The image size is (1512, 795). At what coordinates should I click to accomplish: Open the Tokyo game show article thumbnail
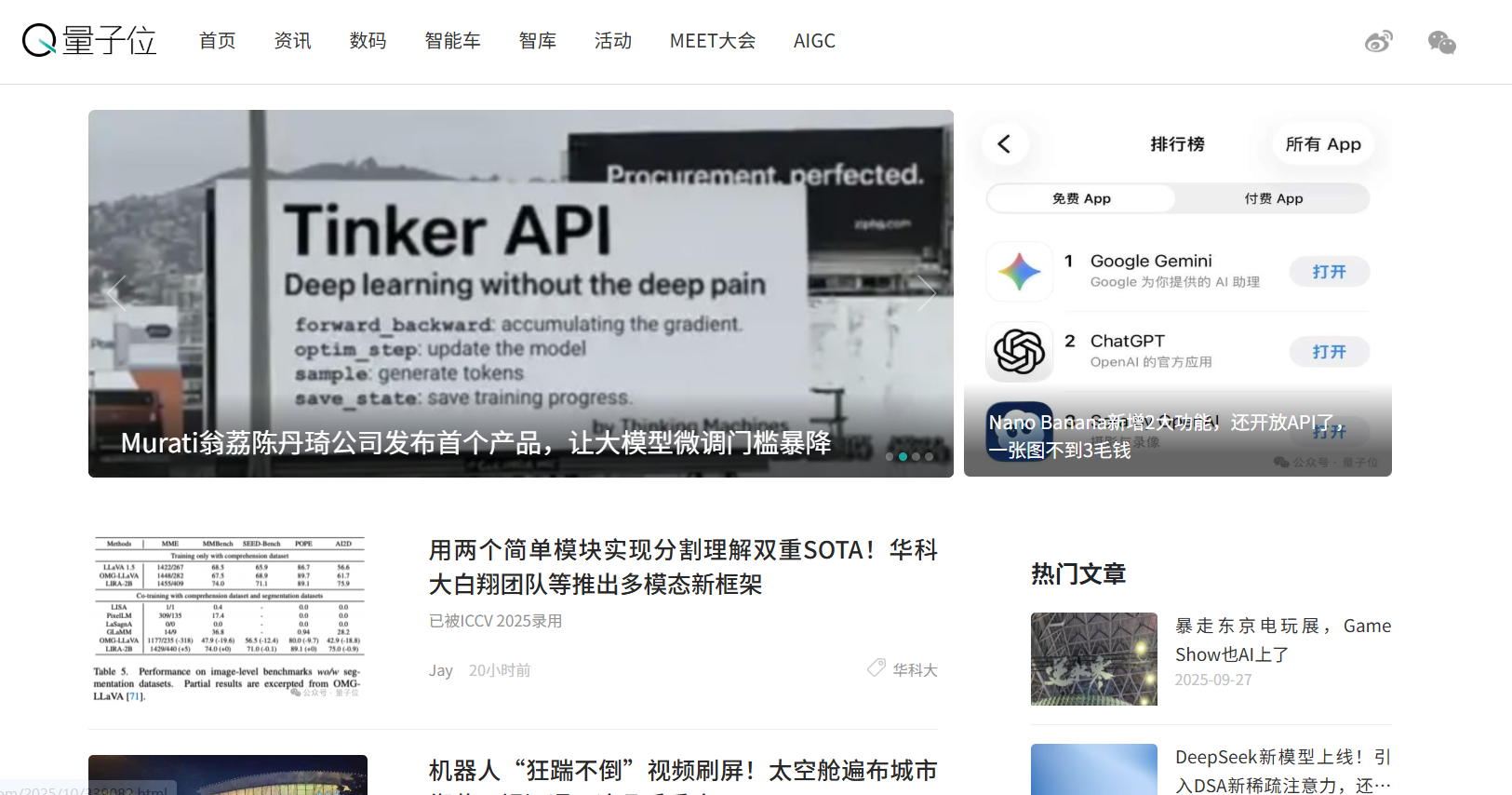(x=1093, y=659)
